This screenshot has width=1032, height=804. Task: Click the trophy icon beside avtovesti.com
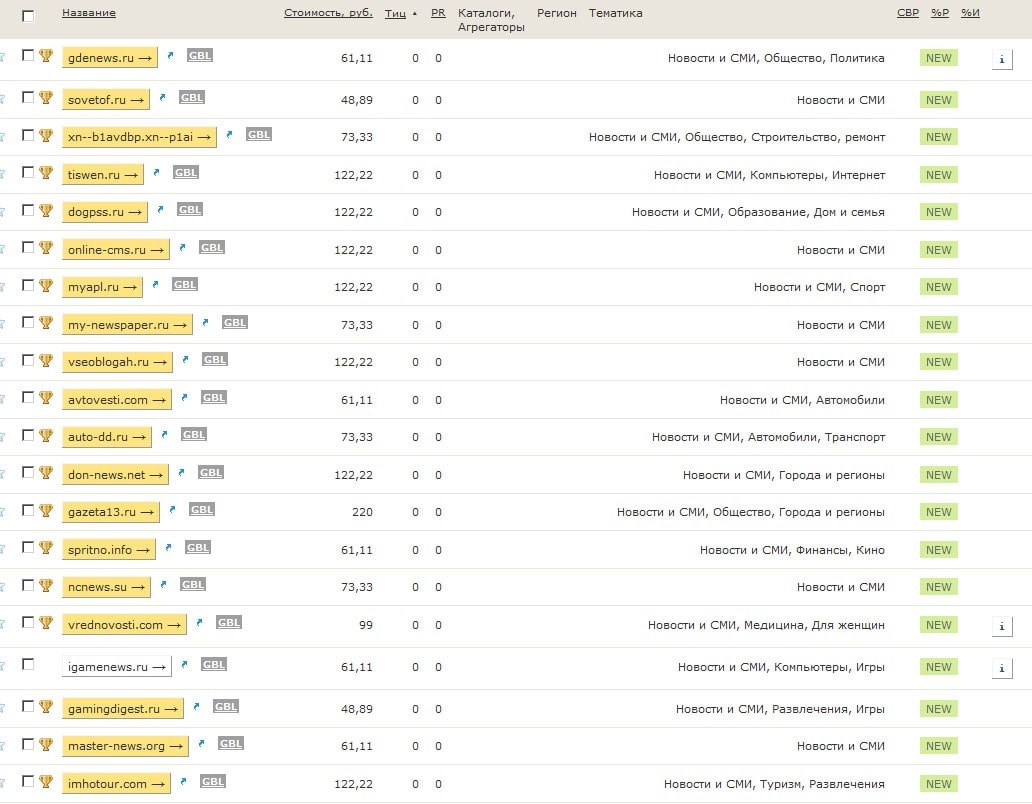pyautogui.click(x=45, y=398)
